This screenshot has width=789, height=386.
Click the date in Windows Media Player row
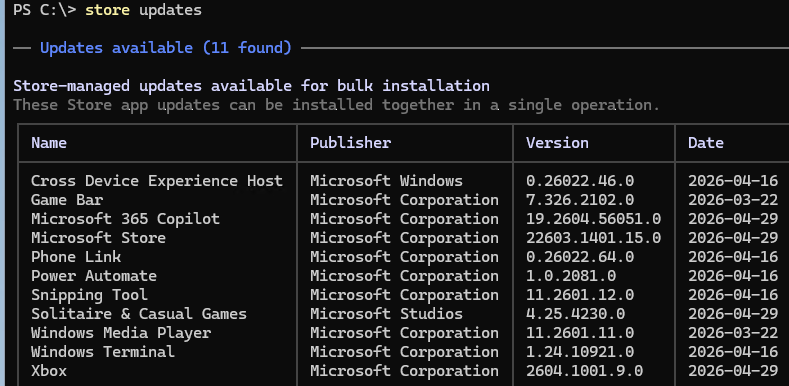(x=733, y=333)
